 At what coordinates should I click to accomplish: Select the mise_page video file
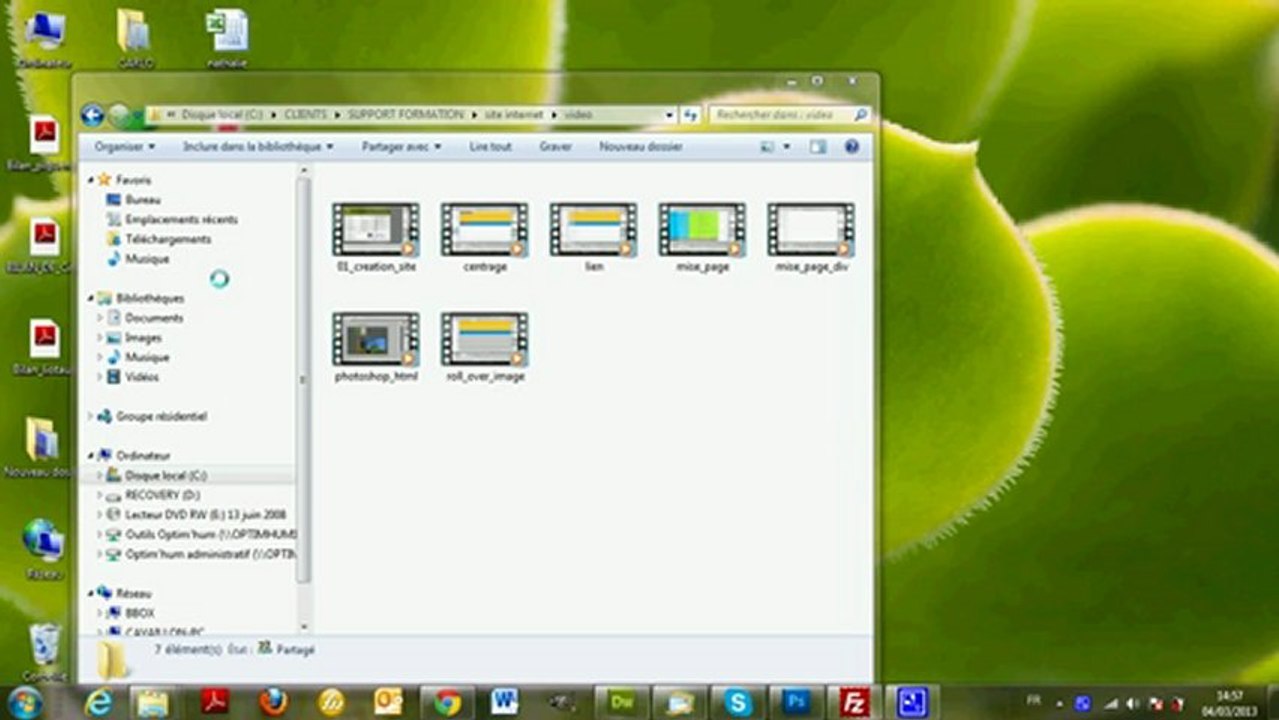tap(702, 238)
